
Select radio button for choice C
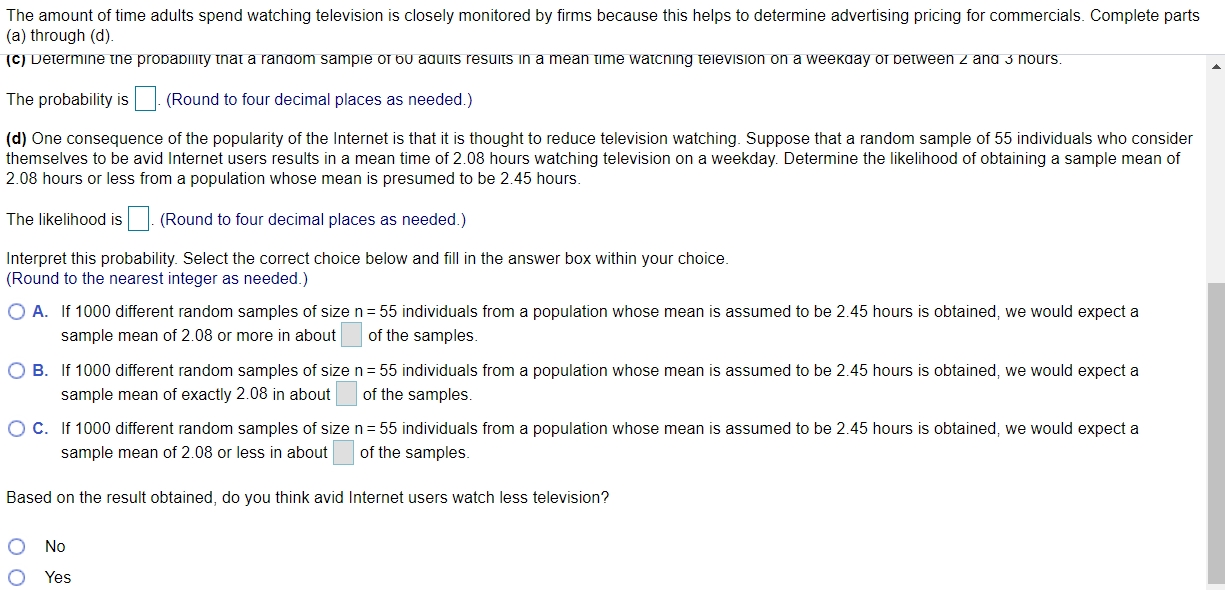click(16, 428)
